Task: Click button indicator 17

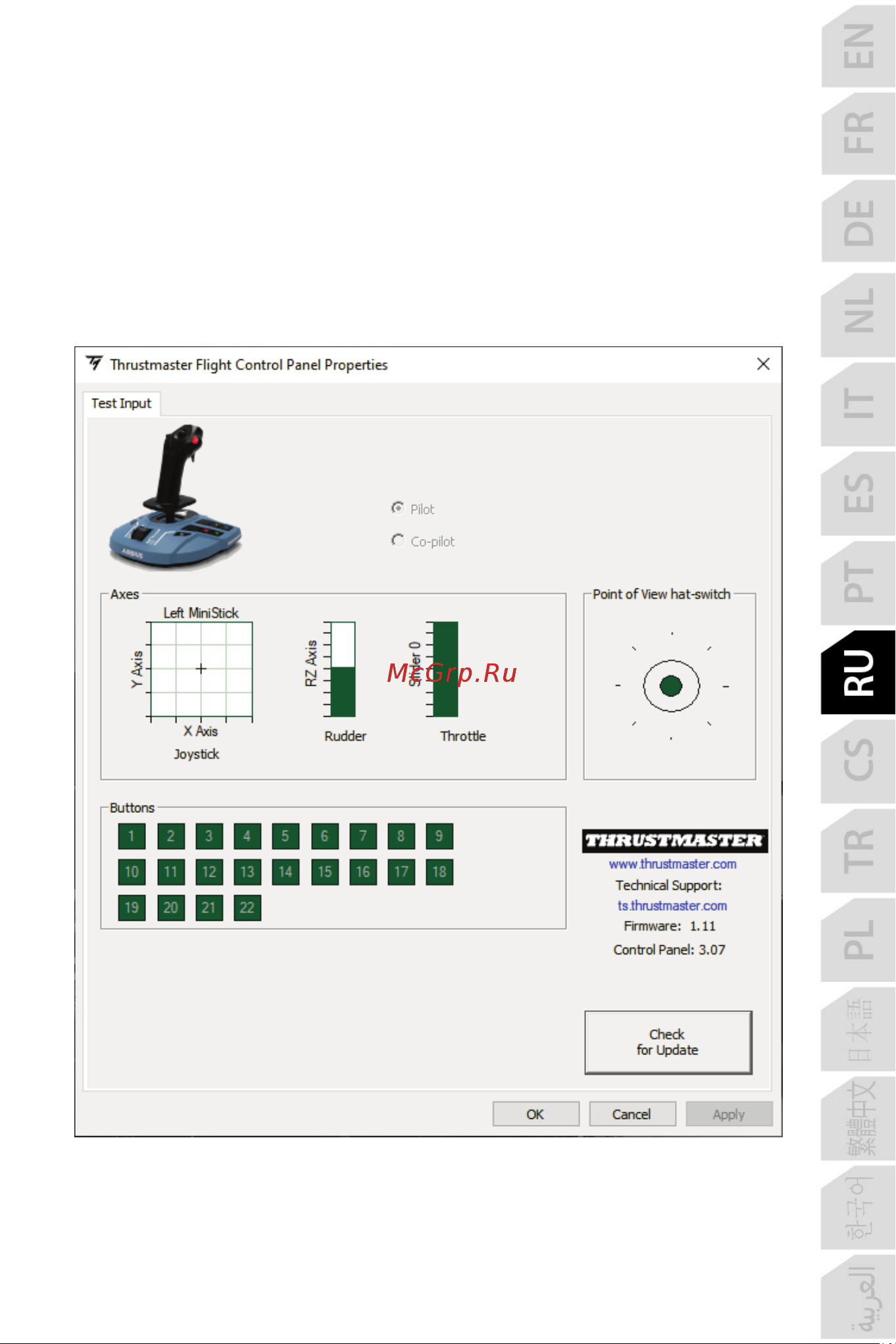Action: 401,872
